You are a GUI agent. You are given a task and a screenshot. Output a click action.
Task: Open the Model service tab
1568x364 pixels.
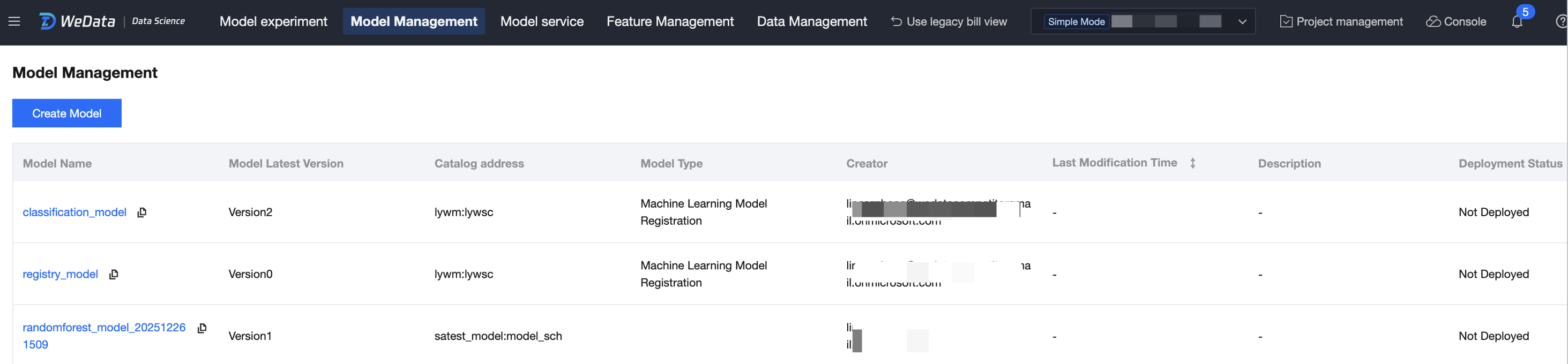[x=542, y=21]
